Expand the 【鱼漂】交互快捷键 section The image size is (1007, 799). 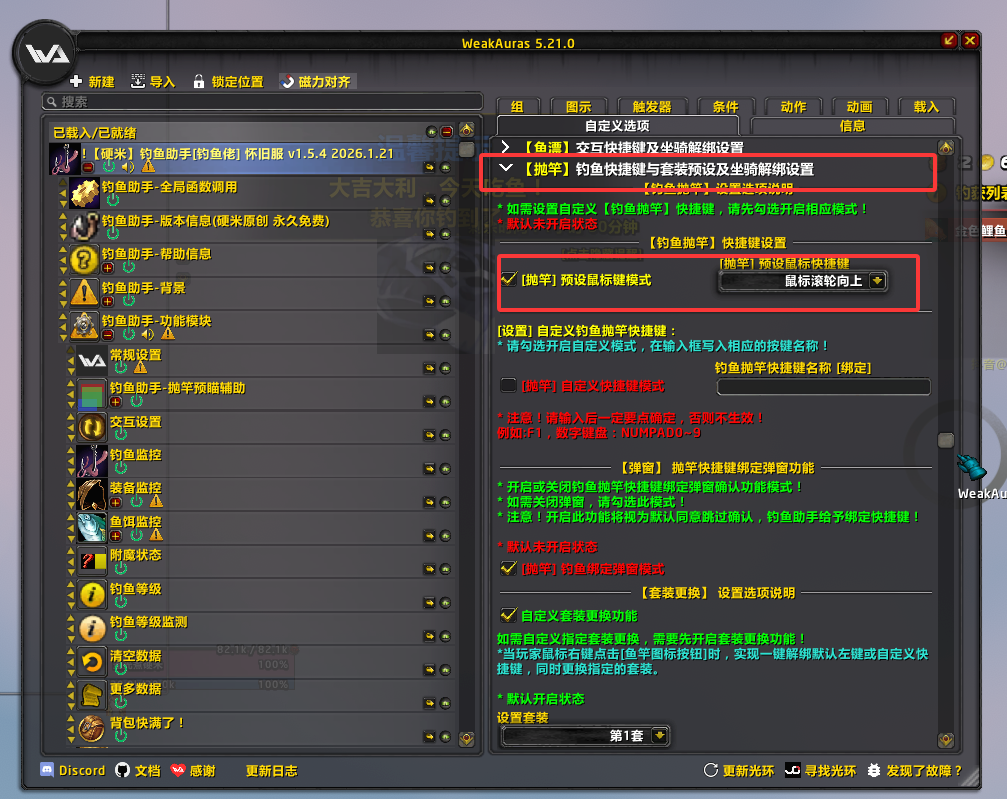(505, 147)
